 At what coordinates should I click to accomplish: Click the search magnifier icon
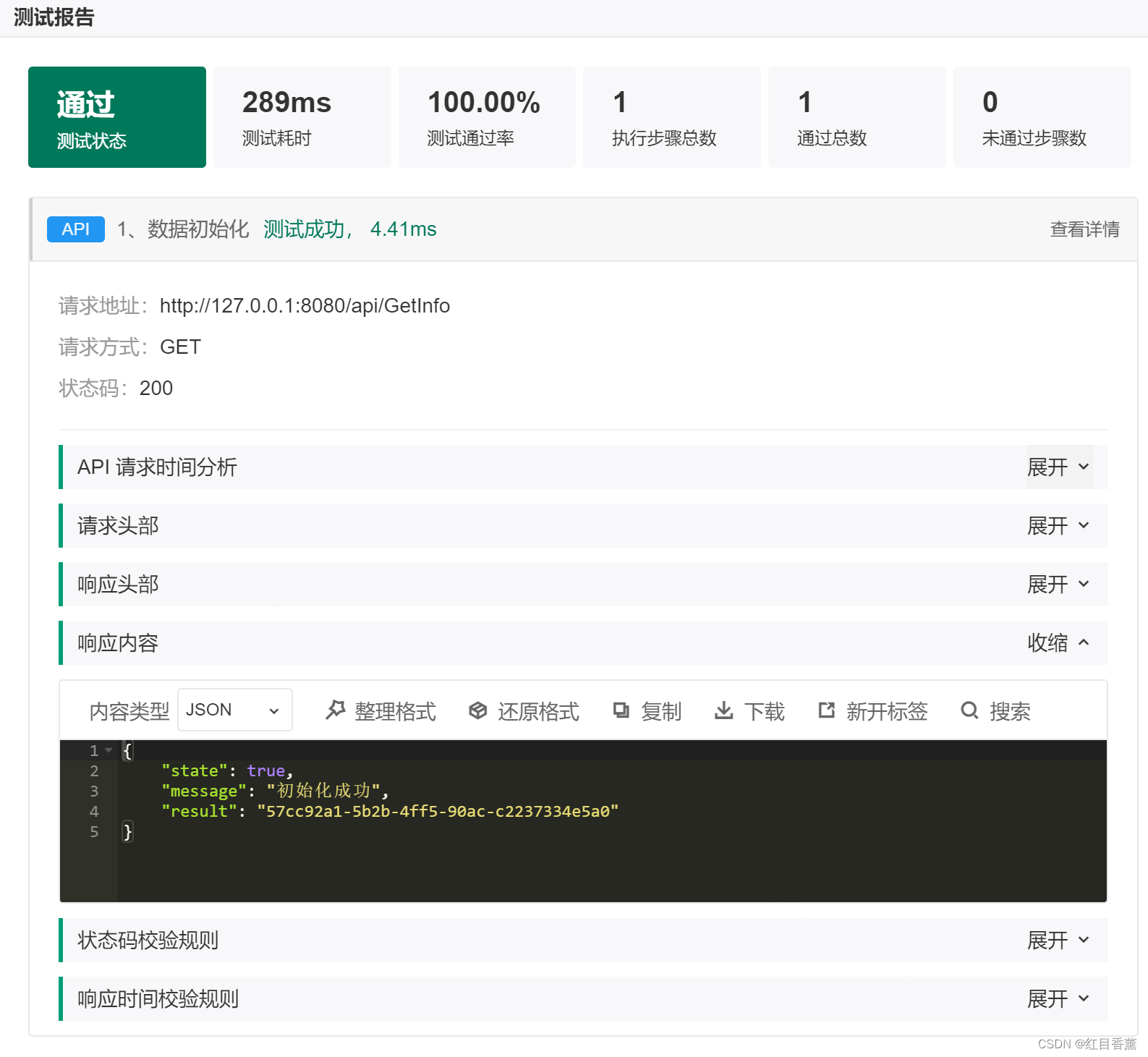969,710
